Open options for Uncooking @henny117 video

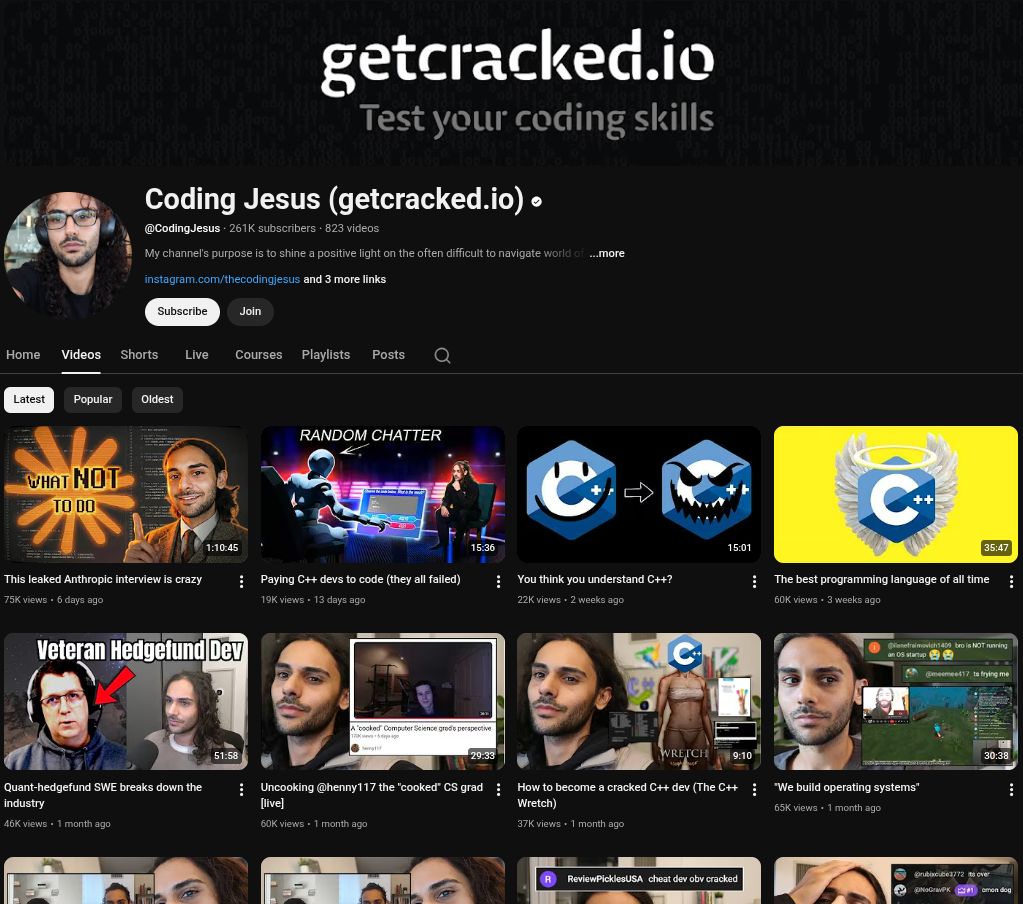[x=498, y=789]
